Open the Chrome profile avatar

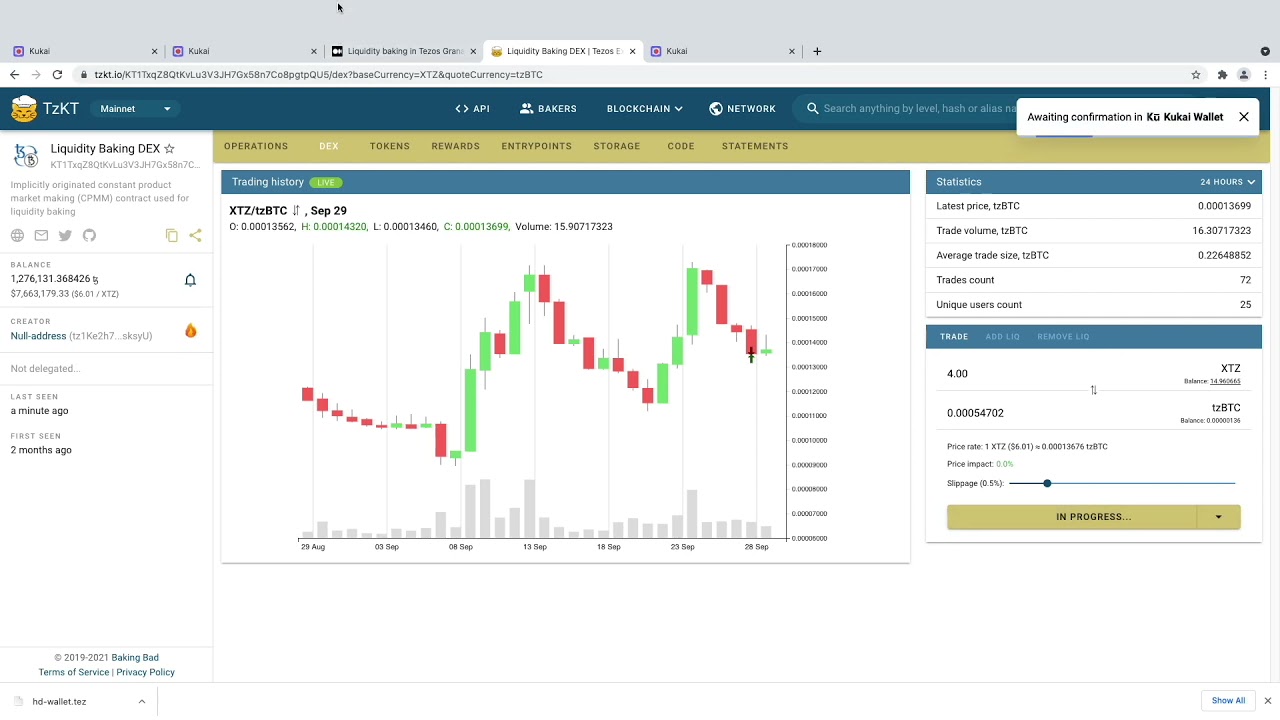click(x=1244, y=75)
